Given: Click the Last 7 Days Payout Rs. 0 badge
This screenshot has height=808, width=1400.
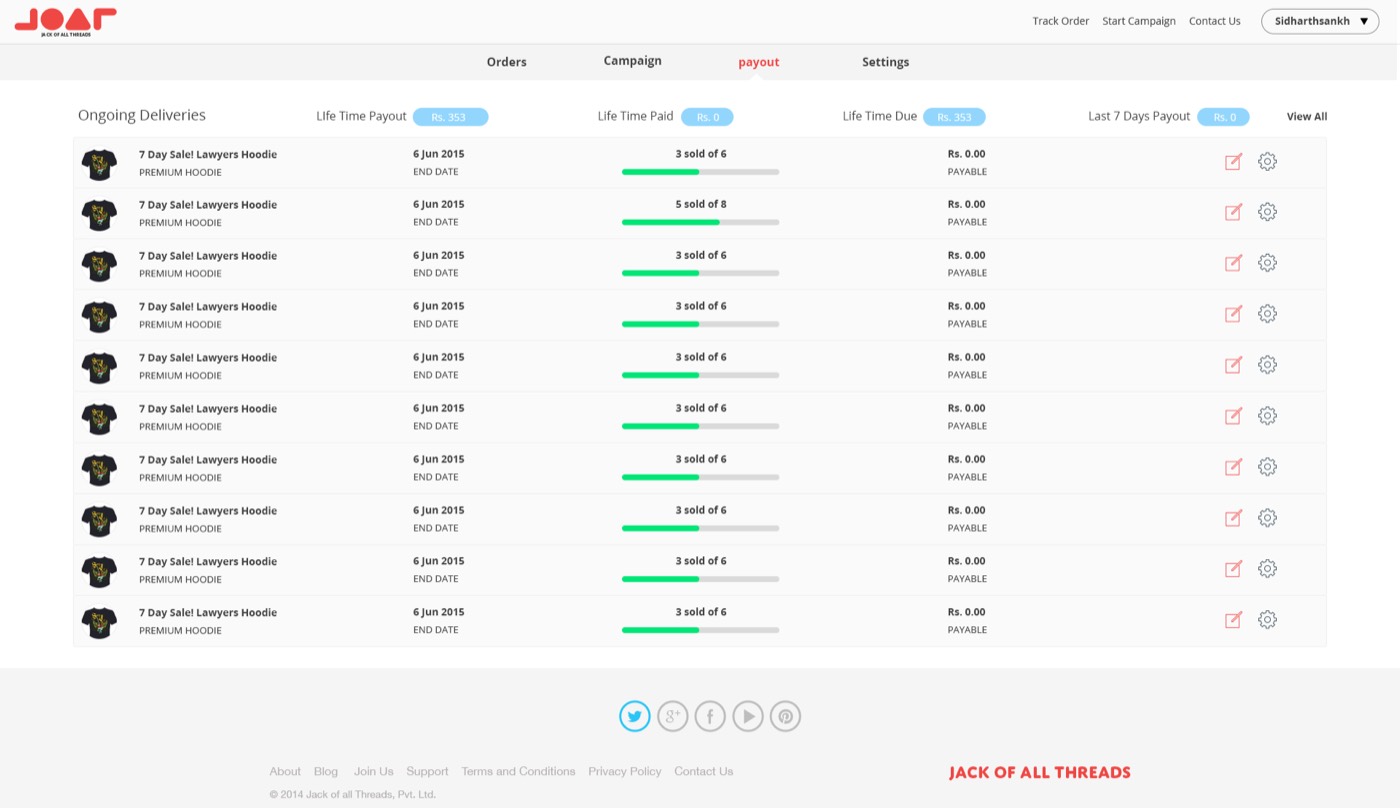Looking at the screenshot, I should (1223, 117).
